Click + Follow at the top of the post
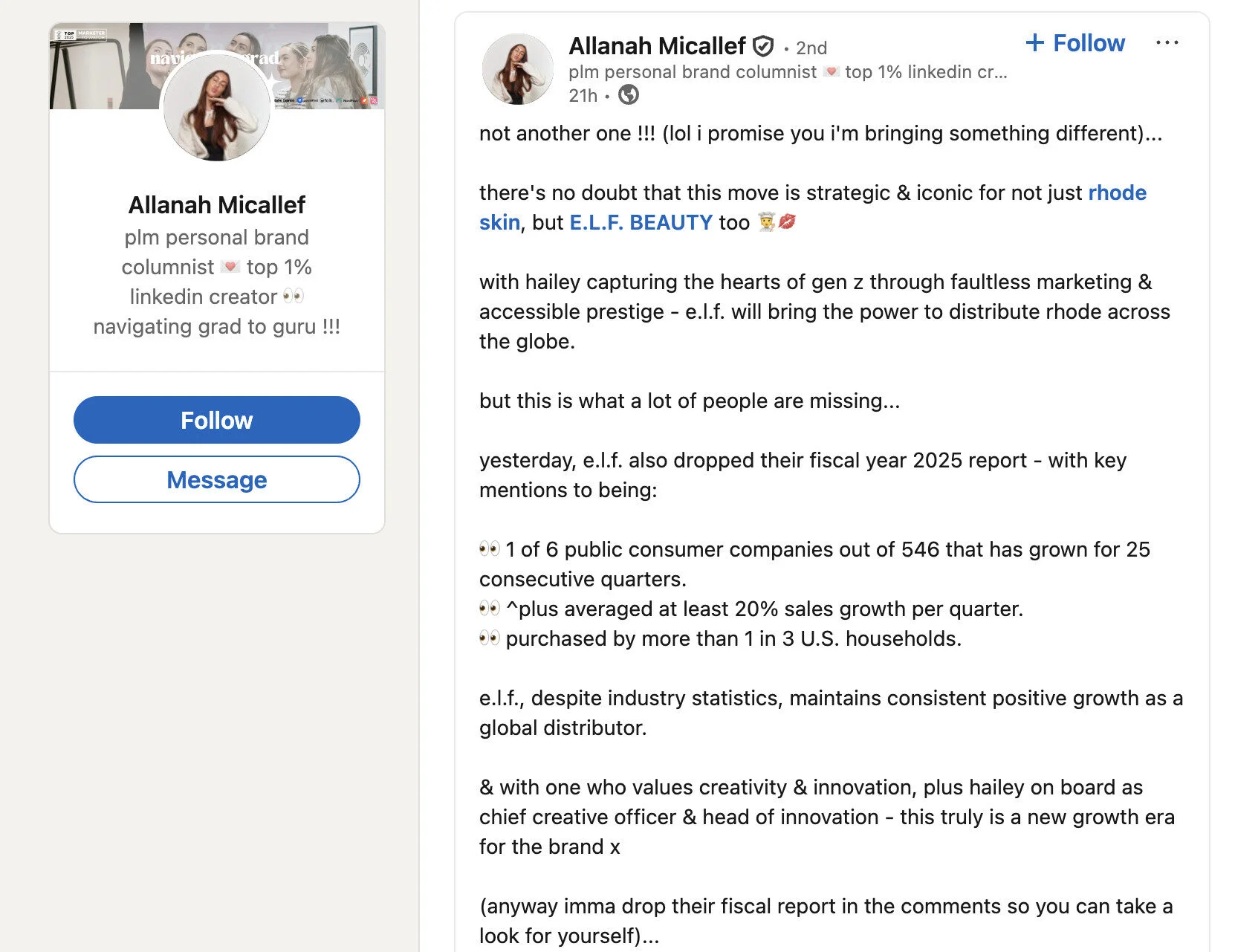Viewport: 1235px width, 952px height. click(1074, 43)
